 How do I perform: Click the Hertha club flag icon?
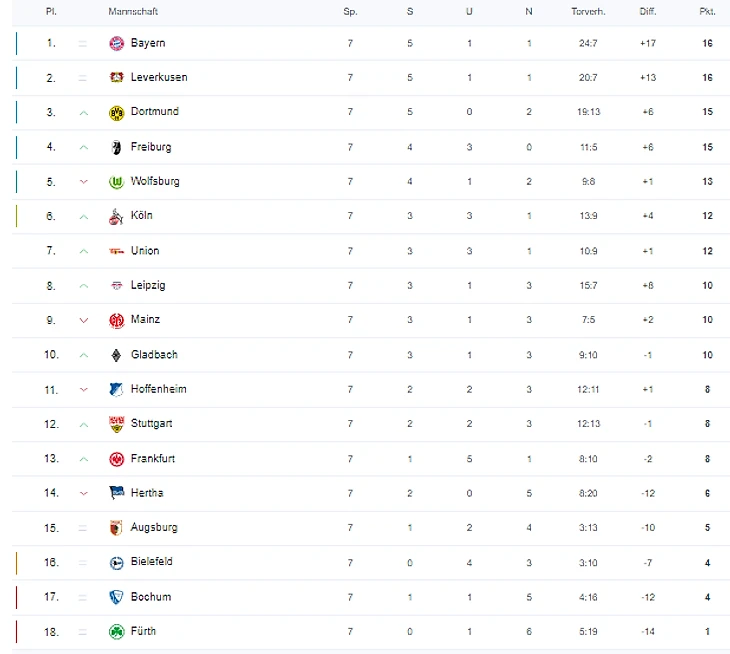[x=115, y=493]
